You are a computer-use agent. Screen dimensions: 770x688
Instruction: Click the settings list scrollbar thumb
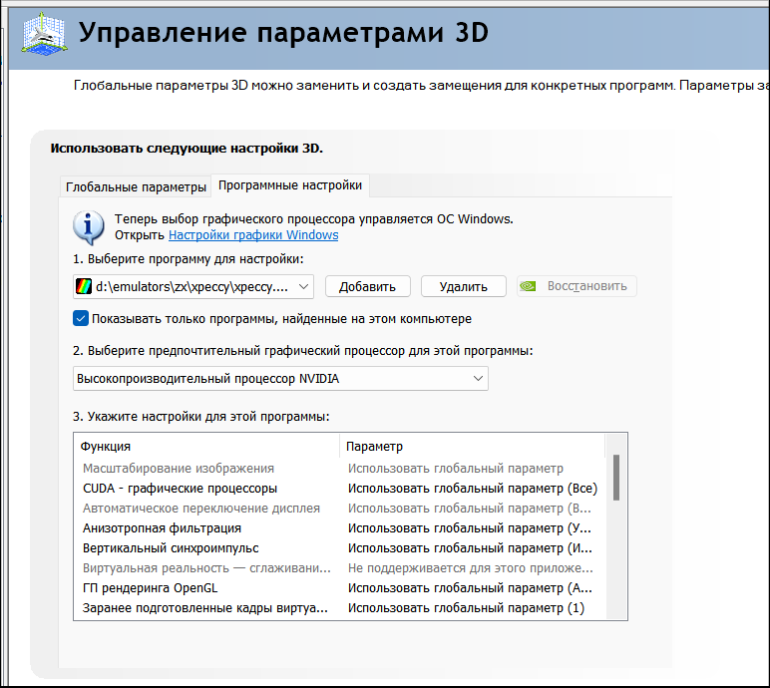point(616,477)
